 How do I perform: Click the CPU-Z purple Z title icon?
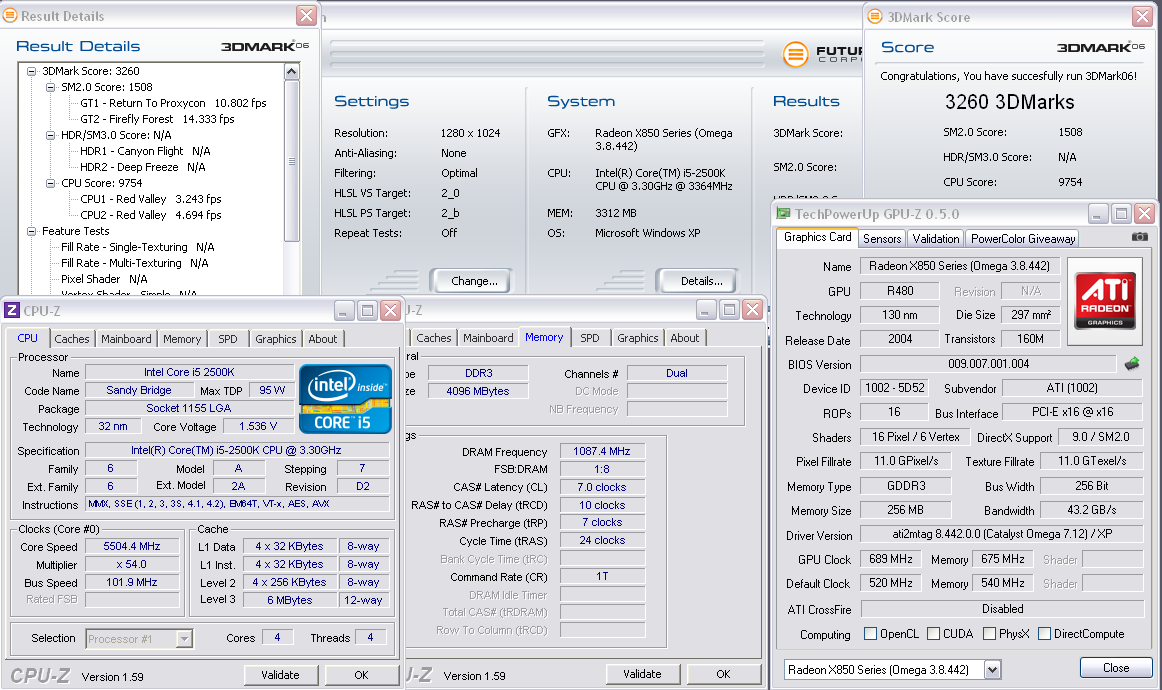[11, 311]
